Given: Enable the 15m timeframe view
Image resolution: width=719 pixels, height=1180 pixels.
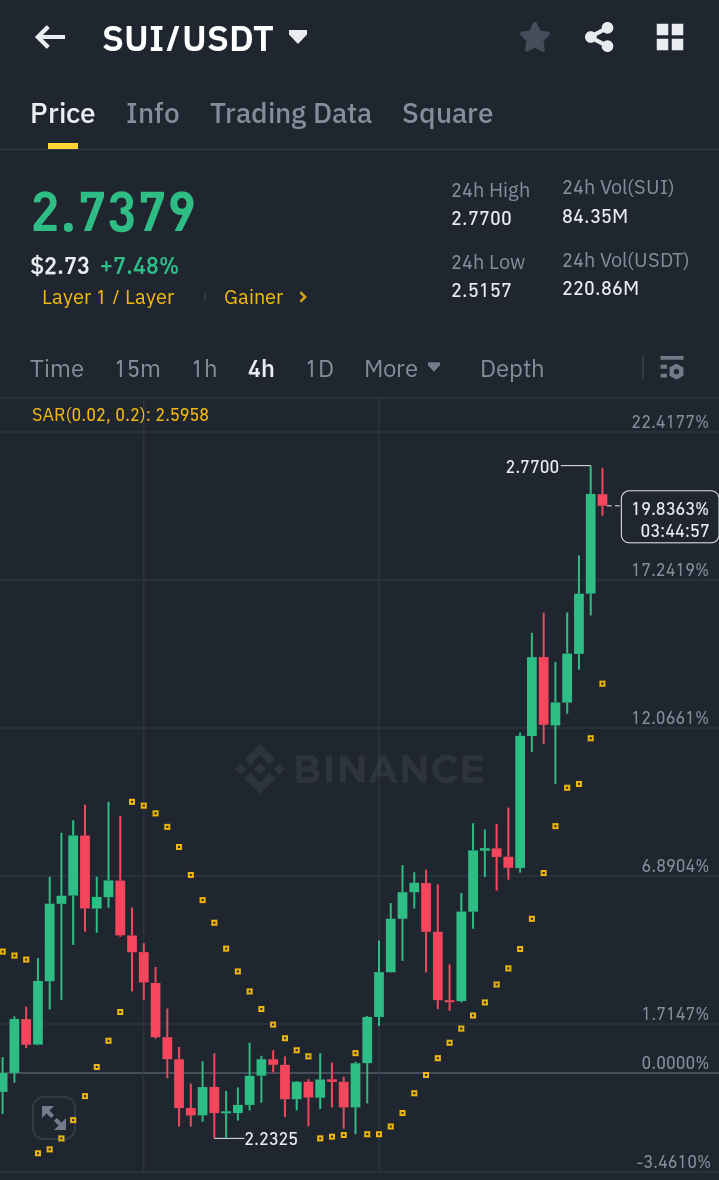Looking at the screenshot, I should click(x=137, y=368).
